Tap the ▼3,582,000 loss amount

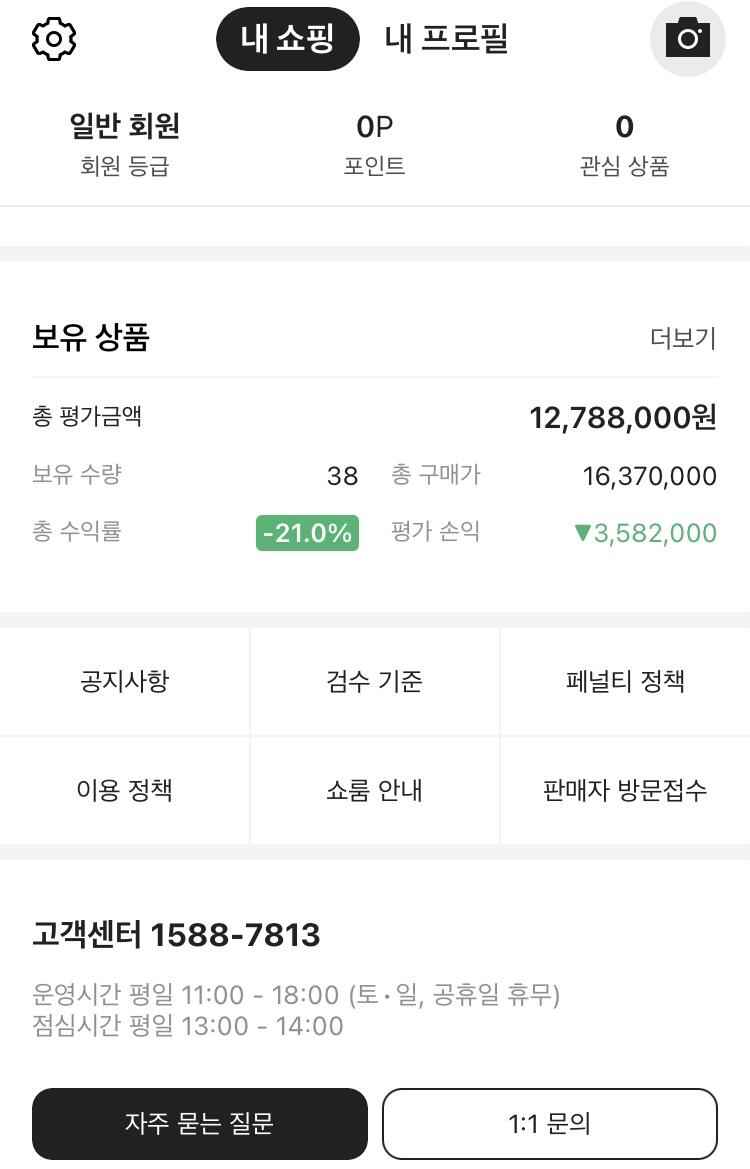(x=645, y=533)
